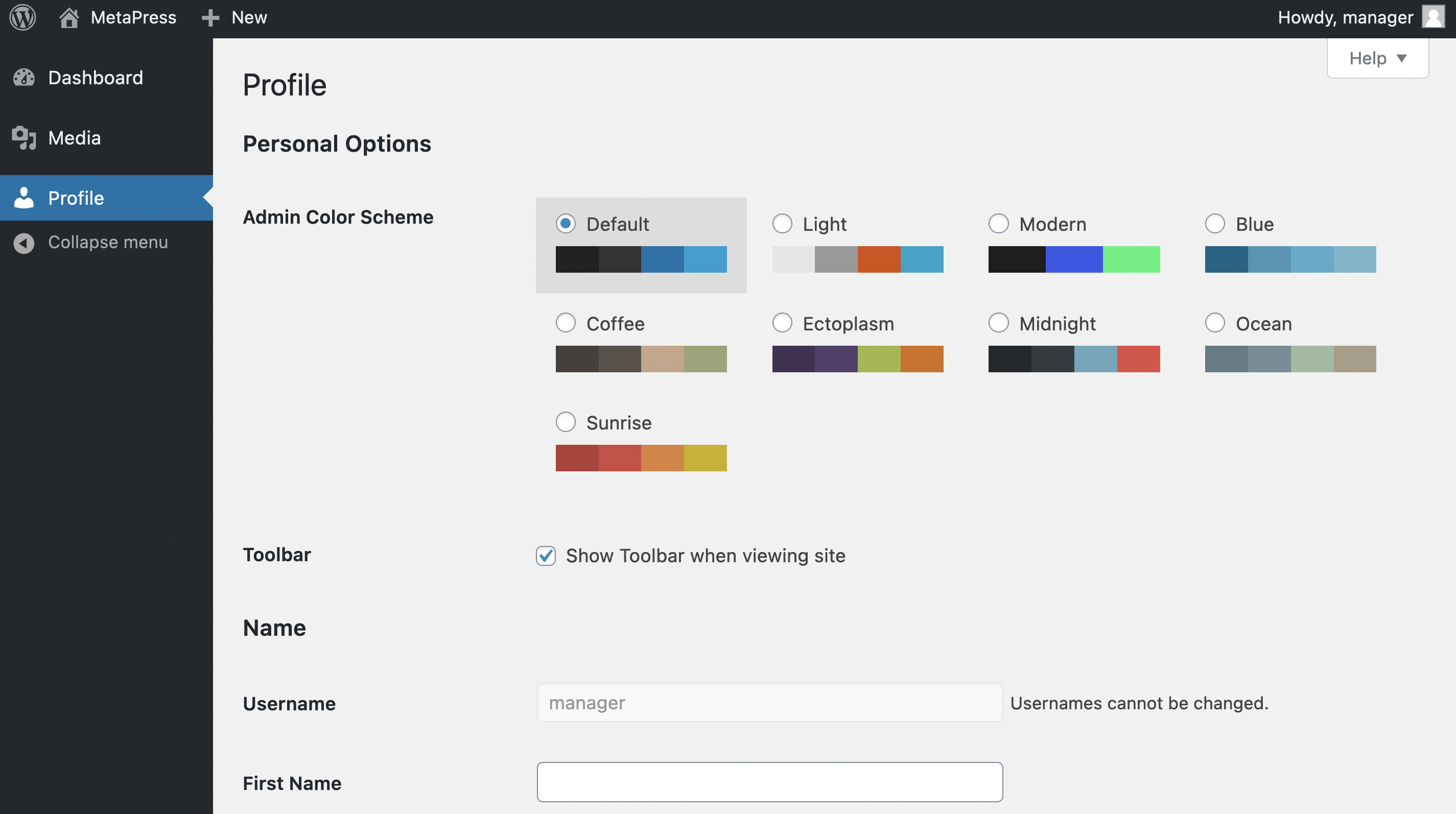Screen dimensions: 1456x814
Task: Visit the MetaPress site link
Action: coord(133,17)
